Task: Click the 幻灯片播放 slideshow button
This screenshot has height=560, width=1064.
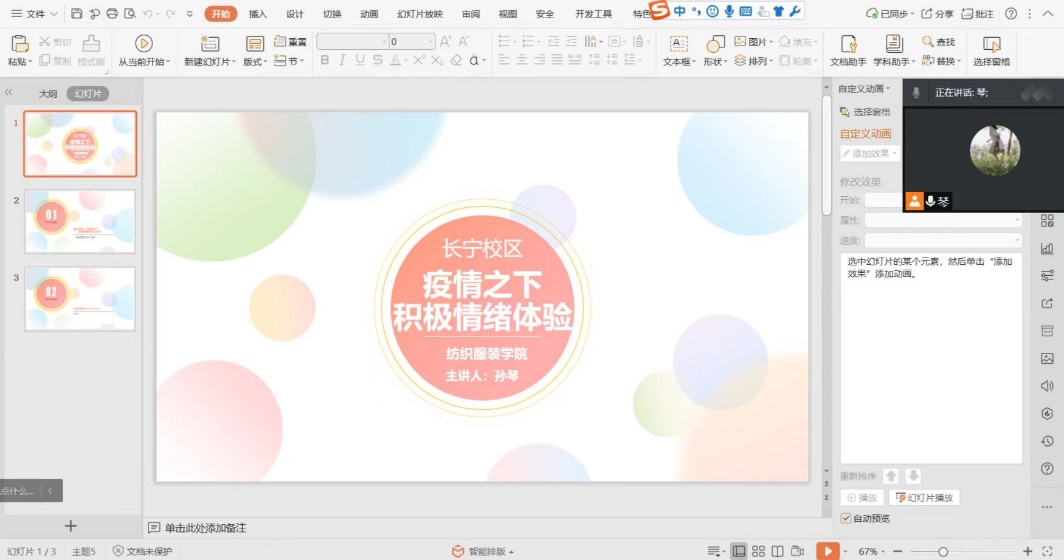Action: 924,497
